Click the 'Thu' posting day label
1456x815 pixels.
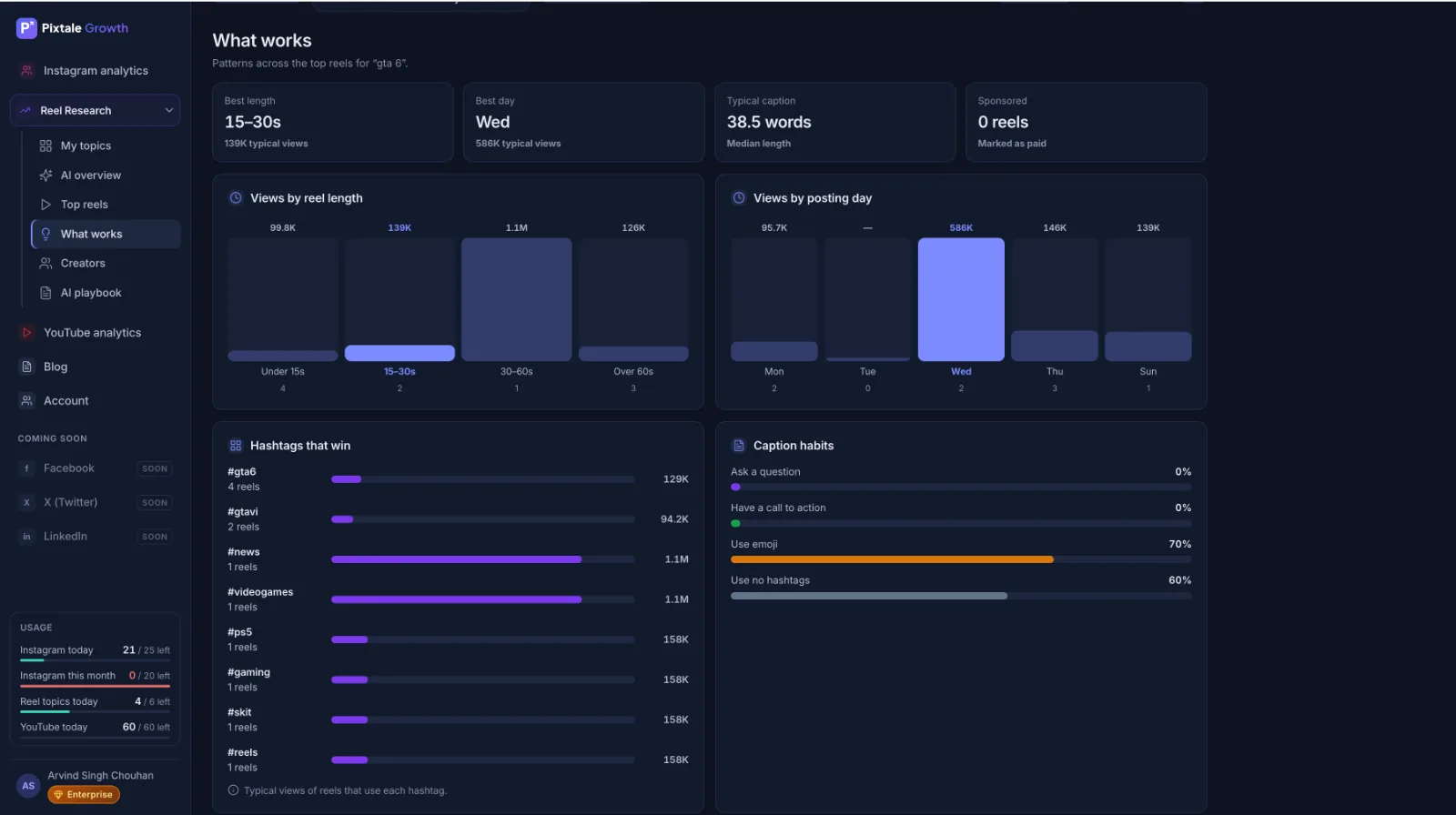(x=1055, y=371)
